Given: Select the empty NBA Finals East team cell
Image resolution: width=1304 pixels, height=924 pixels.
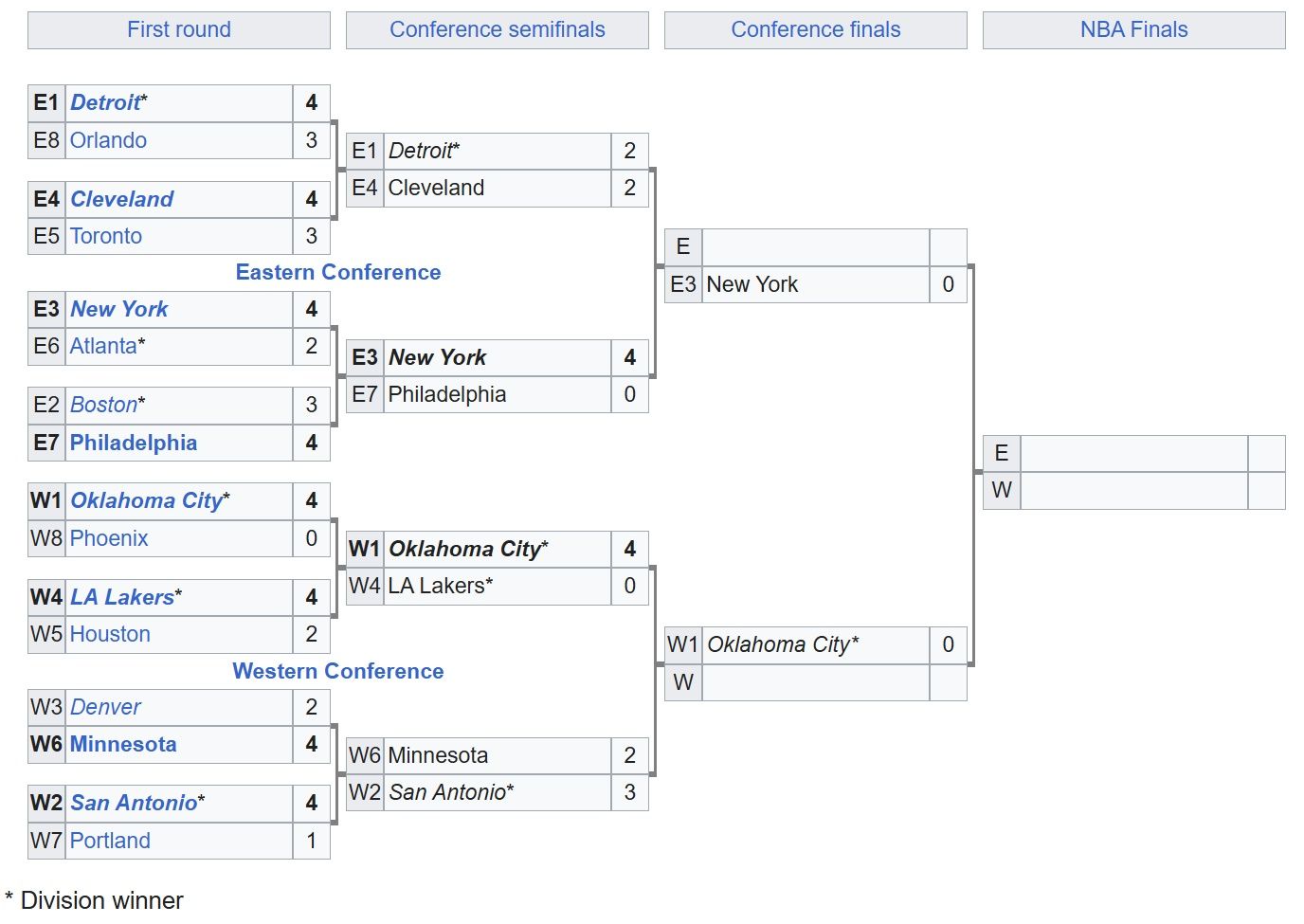Looking at the screenshot, I should point(1133,453).
